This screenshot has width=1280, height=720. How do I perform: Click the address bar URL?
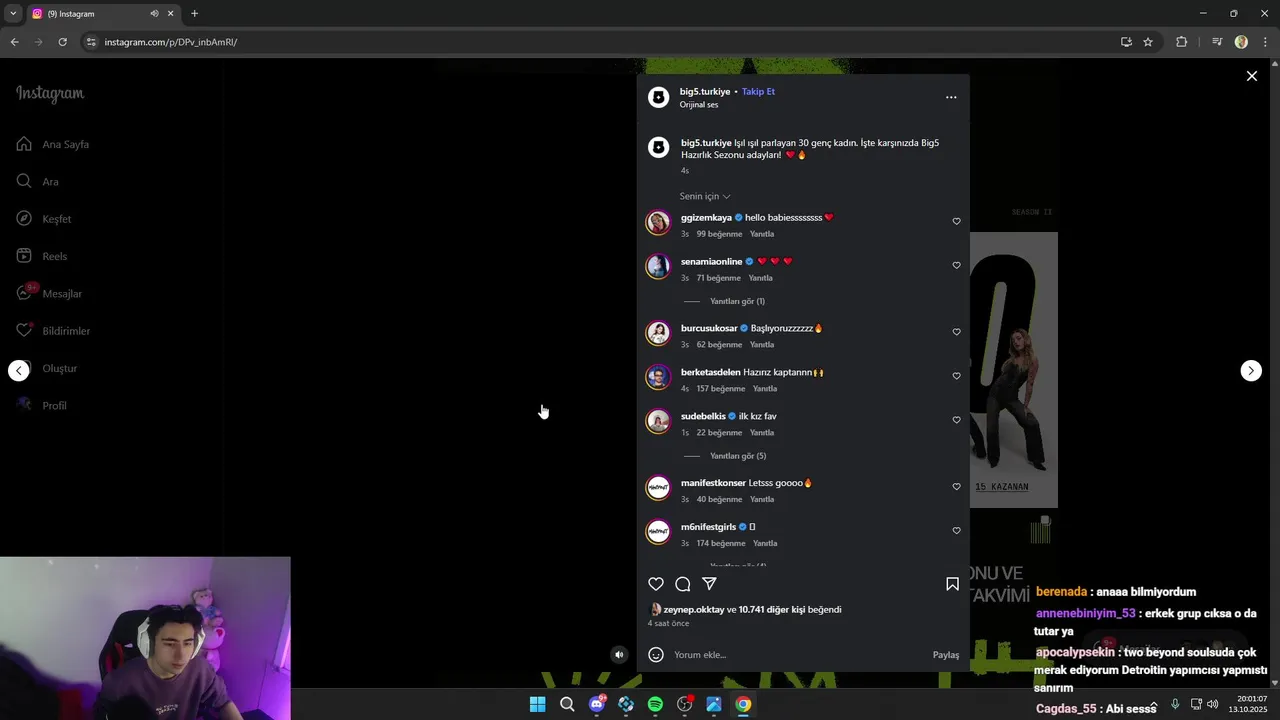point(171,42)
